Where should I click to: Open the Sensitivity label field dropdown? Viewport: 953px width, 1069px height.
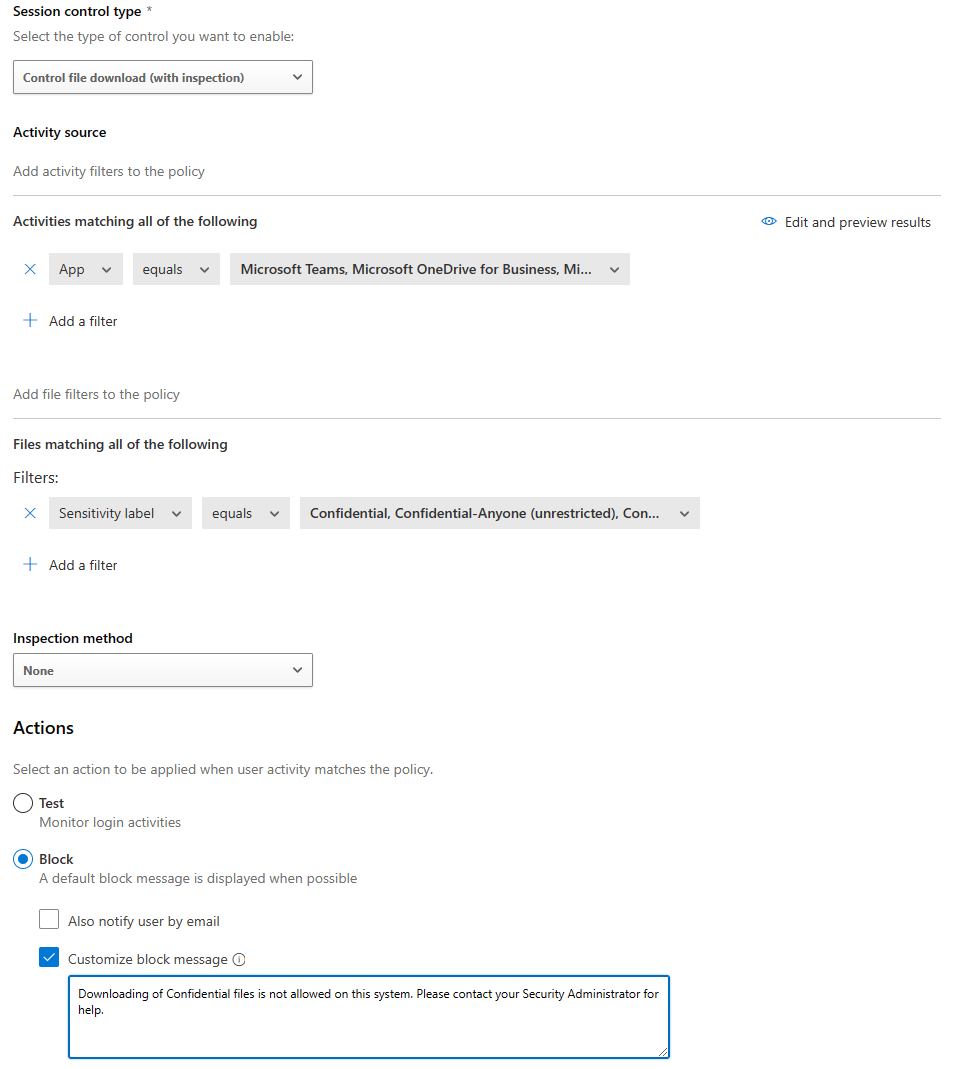[x=121, y=513]
